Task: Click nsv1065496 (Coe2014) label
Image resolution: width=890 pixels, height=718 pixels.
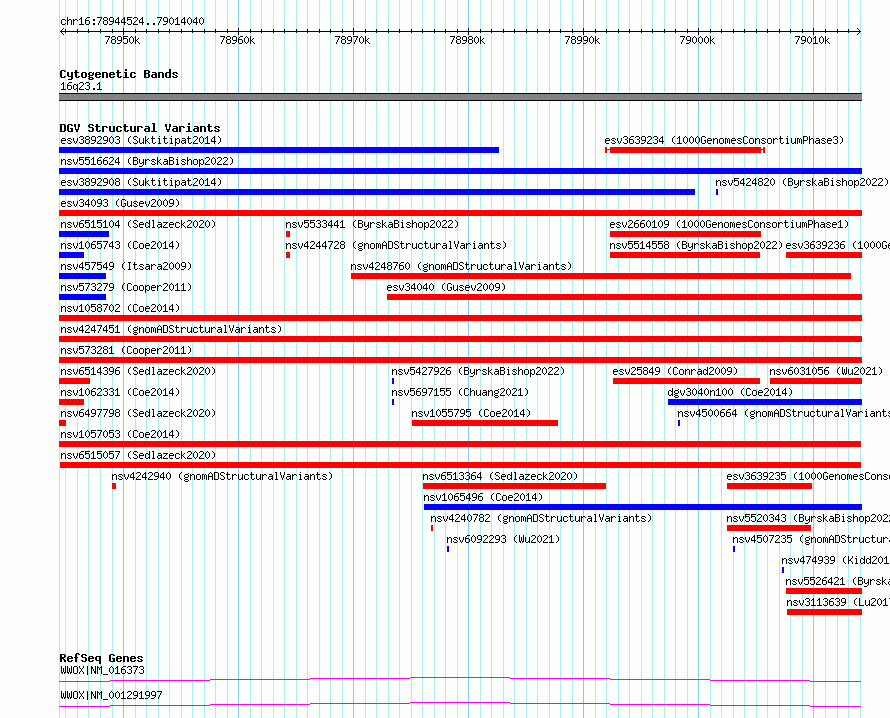Action: click(x=483, y=497)
